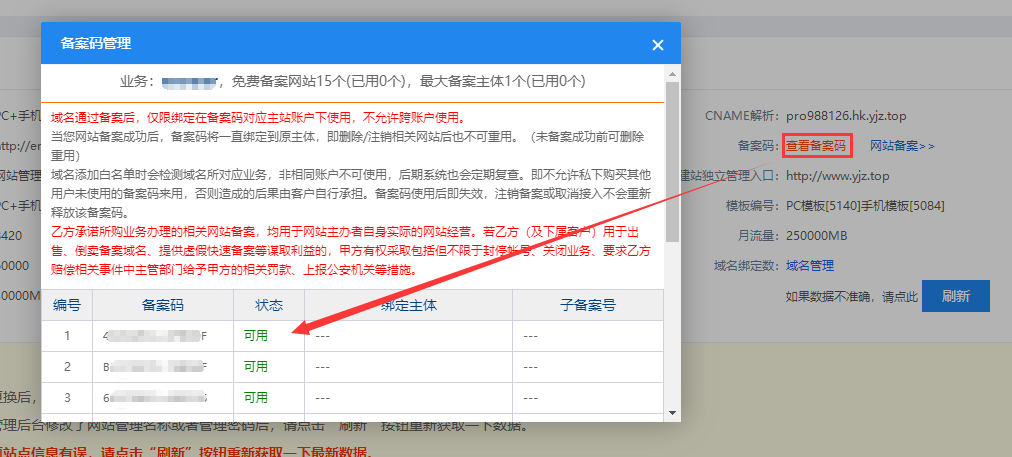Click the 状态 column header
The image size is (1012, 457).
269,305
